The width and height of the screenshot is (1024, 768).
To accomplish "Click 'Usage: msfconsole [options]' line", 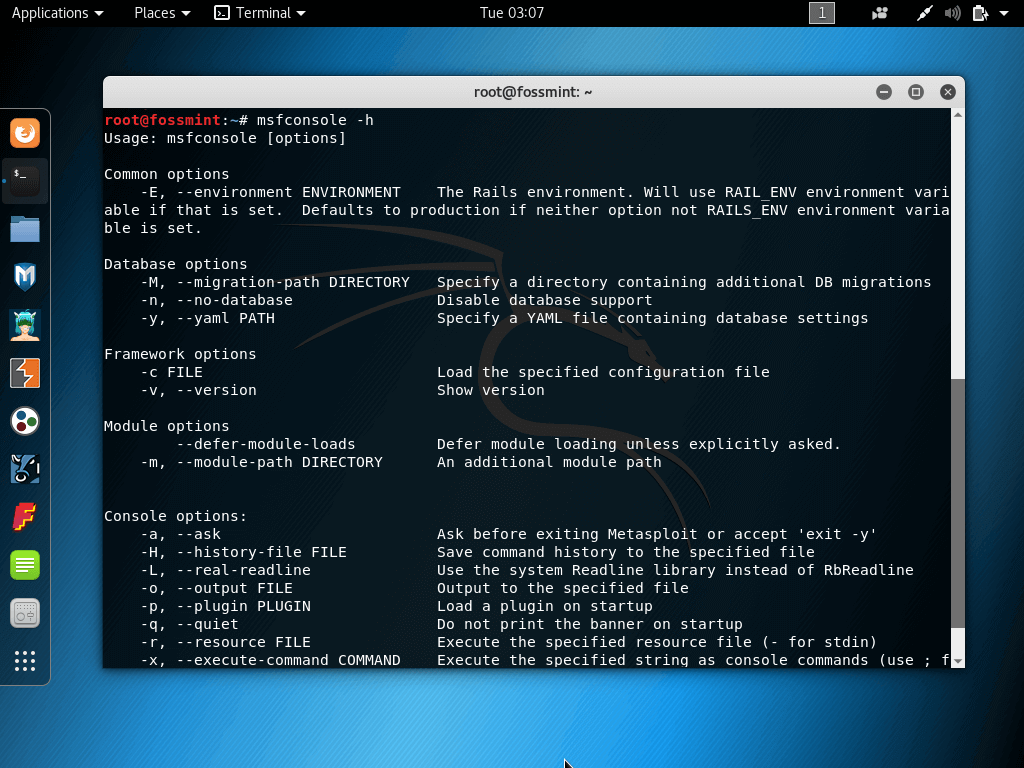I will pos(225,138).
